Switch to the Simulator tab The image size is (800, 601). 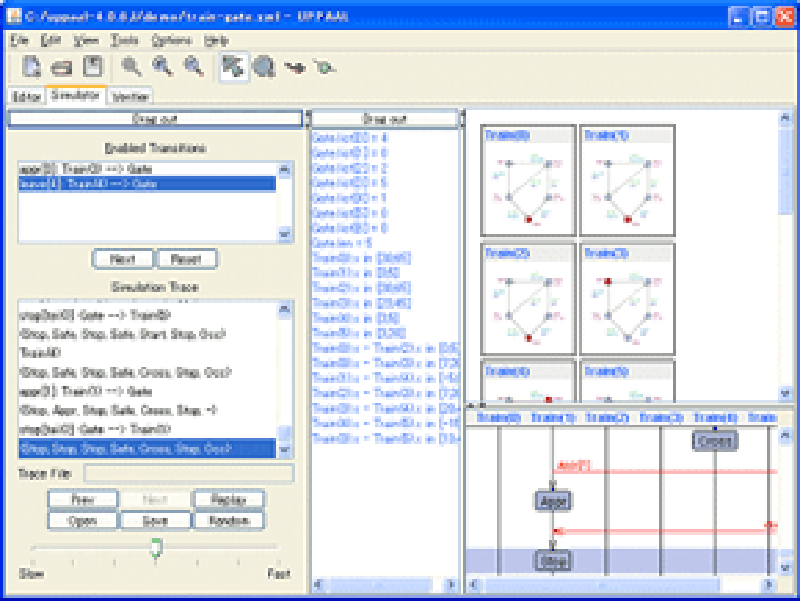pyautogui.click(x=76, y=95)
